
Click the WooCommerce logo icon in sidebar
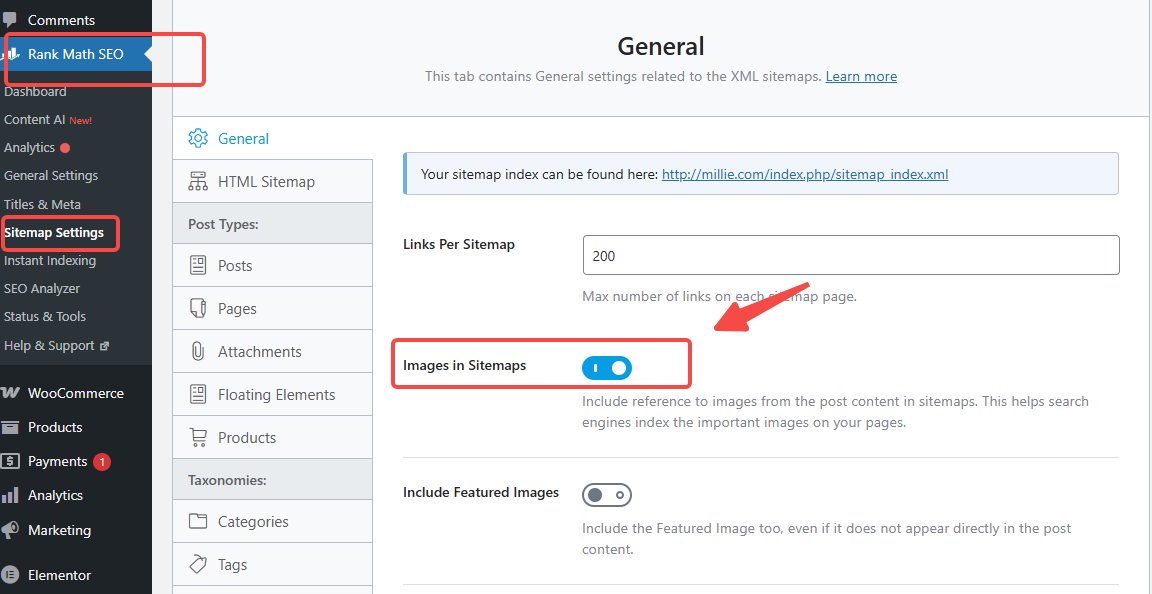click(11, 393)
